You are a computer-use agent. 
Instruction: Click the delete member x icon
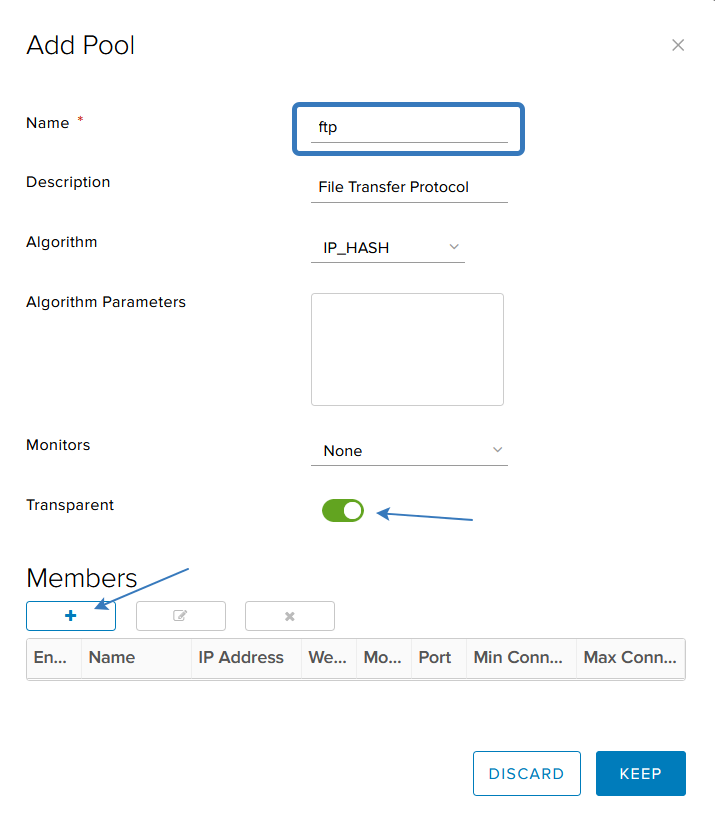pos(289,616)
